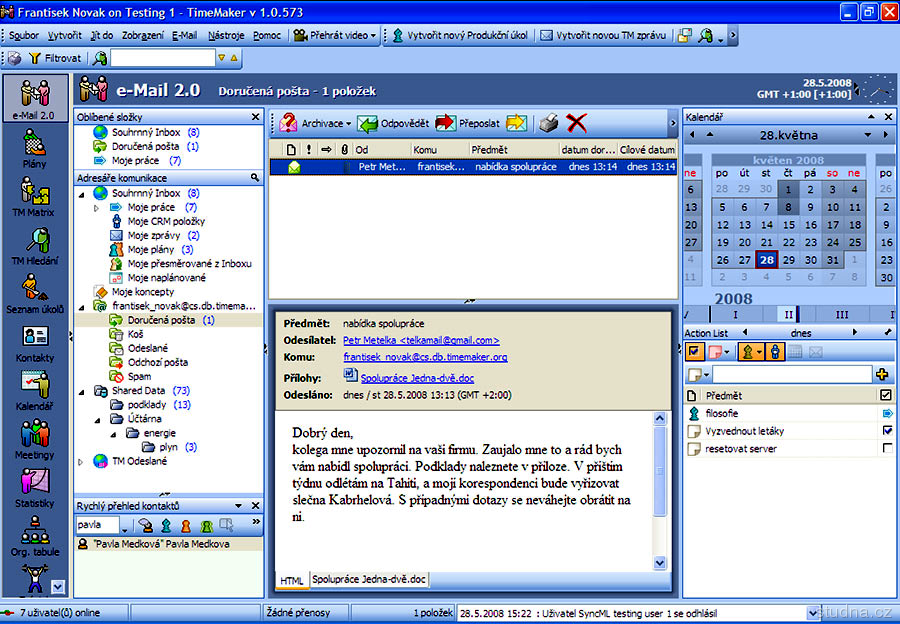Open Soubor menu
The width and height of the screenshot is (900, 624).
[x=24, y=36]
